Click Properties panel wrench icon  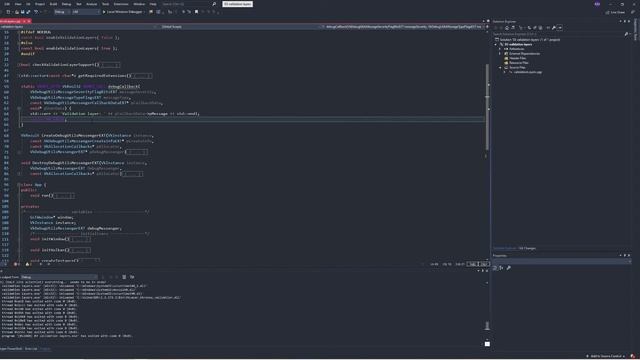click(509, 268)
